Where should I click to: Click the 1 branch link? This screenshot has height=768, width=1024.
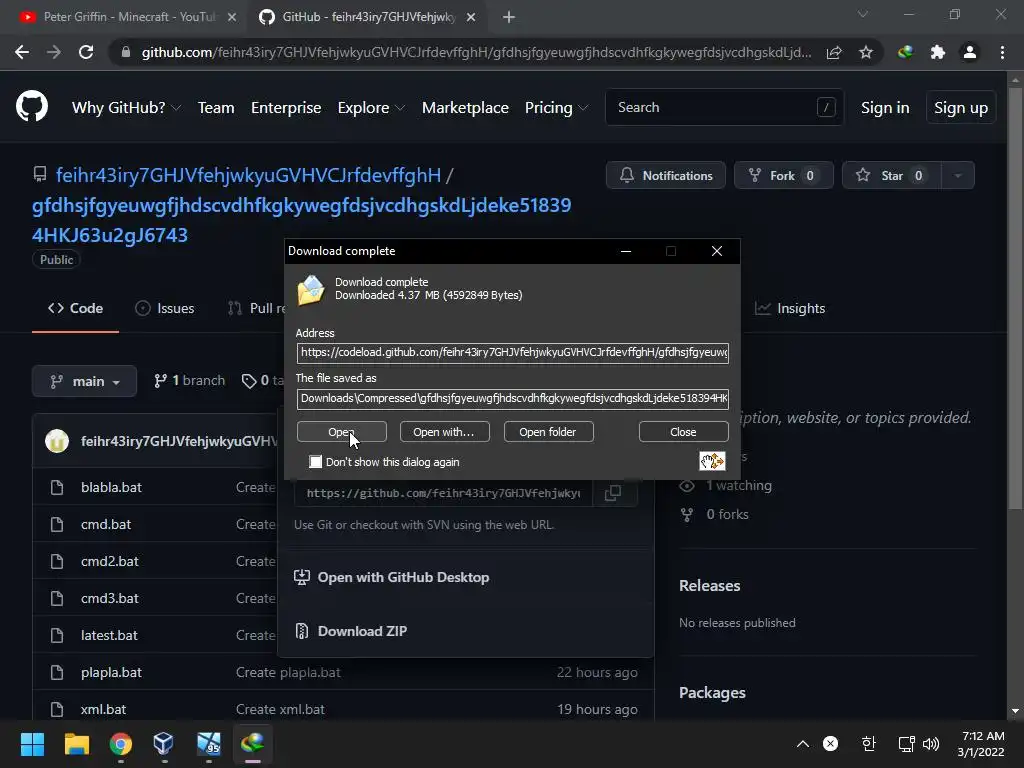tap(189, 381)
